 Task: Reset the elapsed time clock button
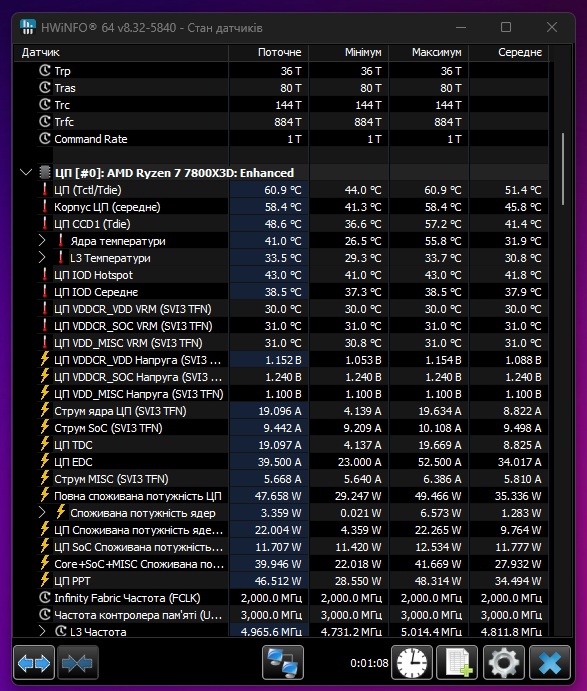pyautogui.click(x=412, y=663)
